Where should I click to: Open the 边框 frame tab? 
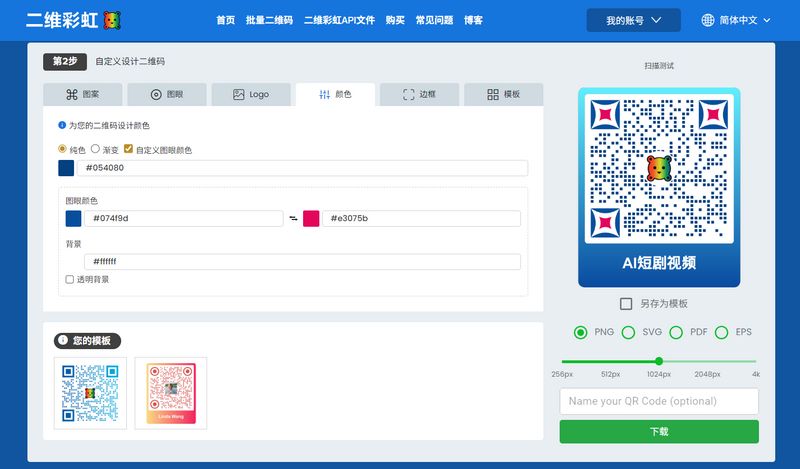(419, 95)
